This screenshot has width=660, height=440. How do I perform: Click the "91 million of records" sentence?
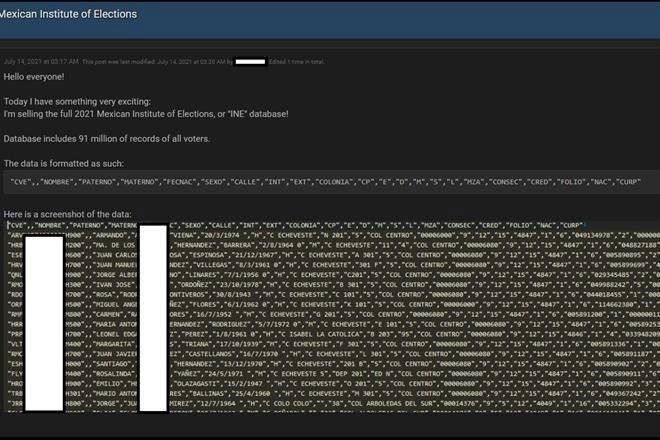click(x=106, y=139)
